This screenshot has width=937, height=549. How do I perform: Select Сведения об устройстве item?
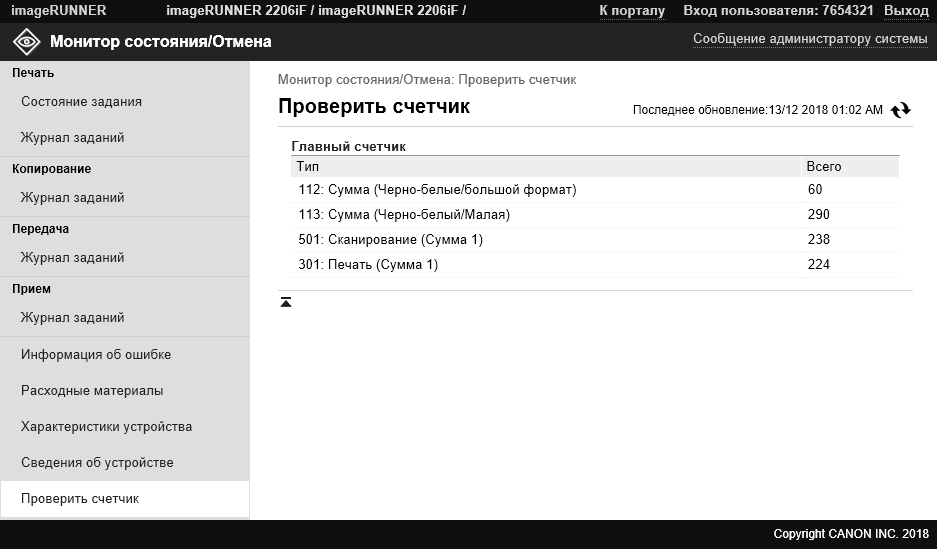pos(97,462)
